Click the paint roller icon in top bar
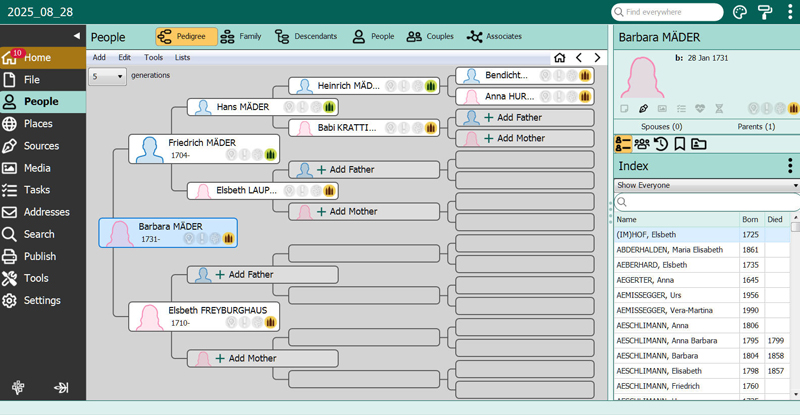This screenshot has height=415, width=800. 765,12
